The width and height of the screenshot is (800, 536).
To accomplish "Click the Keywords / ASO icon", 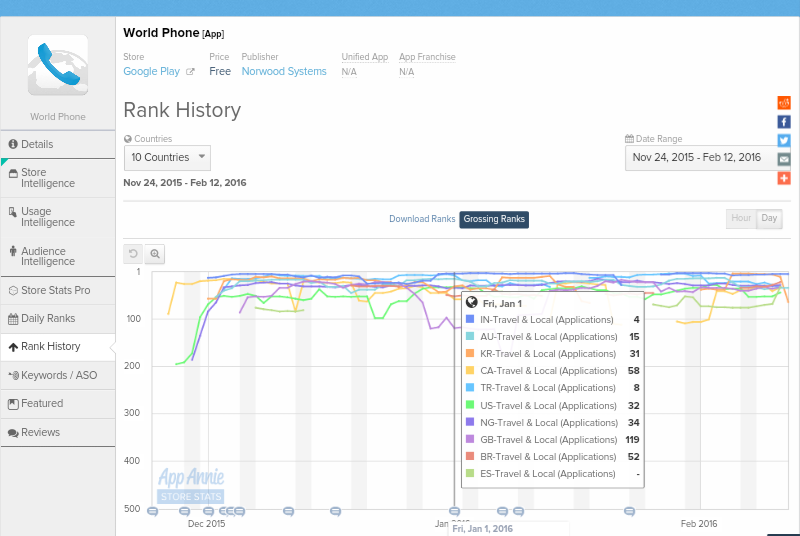I will [x=14, y=376].
